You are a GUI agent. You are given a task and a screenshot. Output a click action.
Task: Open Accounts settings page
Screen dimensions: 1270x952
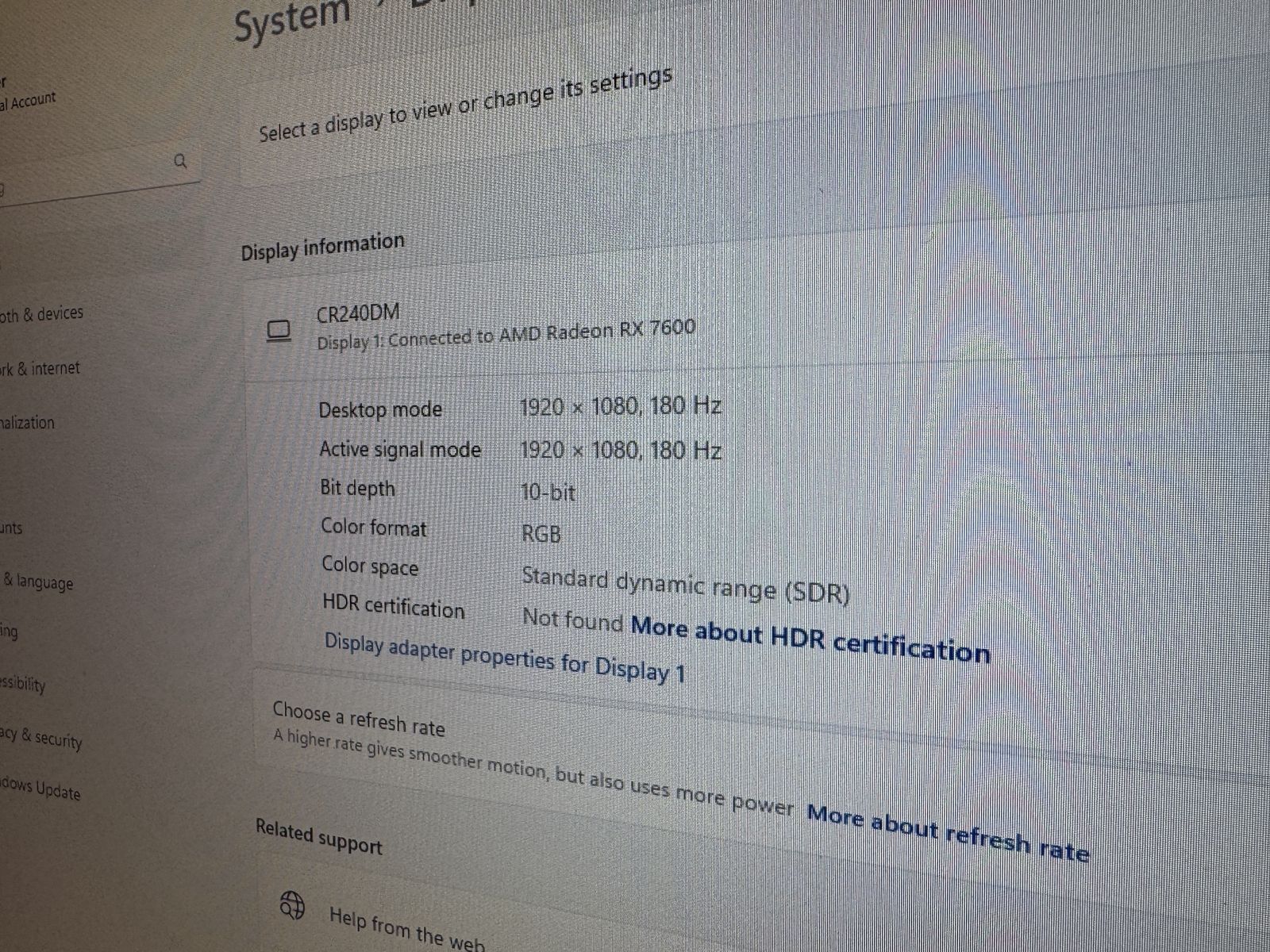[x=11, y=528]
